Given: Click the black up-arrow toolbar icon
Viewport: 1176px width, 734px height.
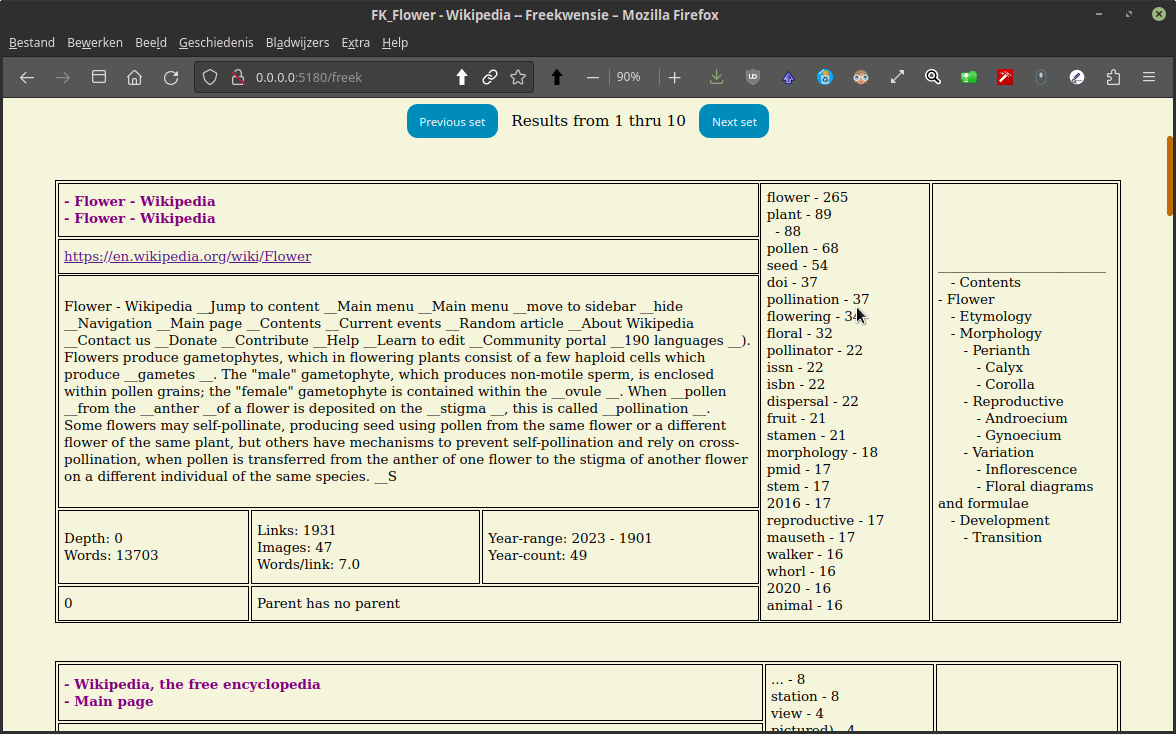Looking at the screenshot, I should click(556, 77).
